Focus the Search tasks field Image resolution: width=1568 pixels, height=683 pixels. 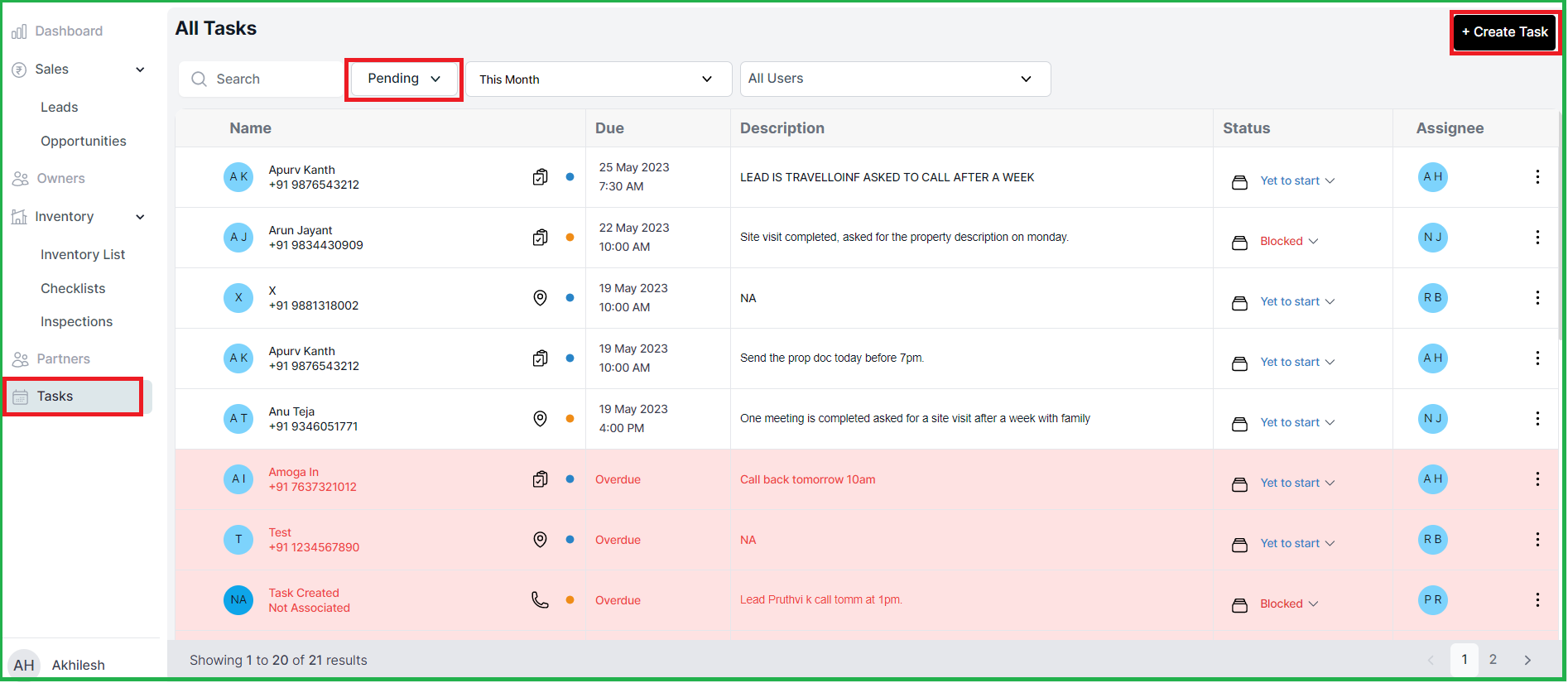tap(261, 79)
